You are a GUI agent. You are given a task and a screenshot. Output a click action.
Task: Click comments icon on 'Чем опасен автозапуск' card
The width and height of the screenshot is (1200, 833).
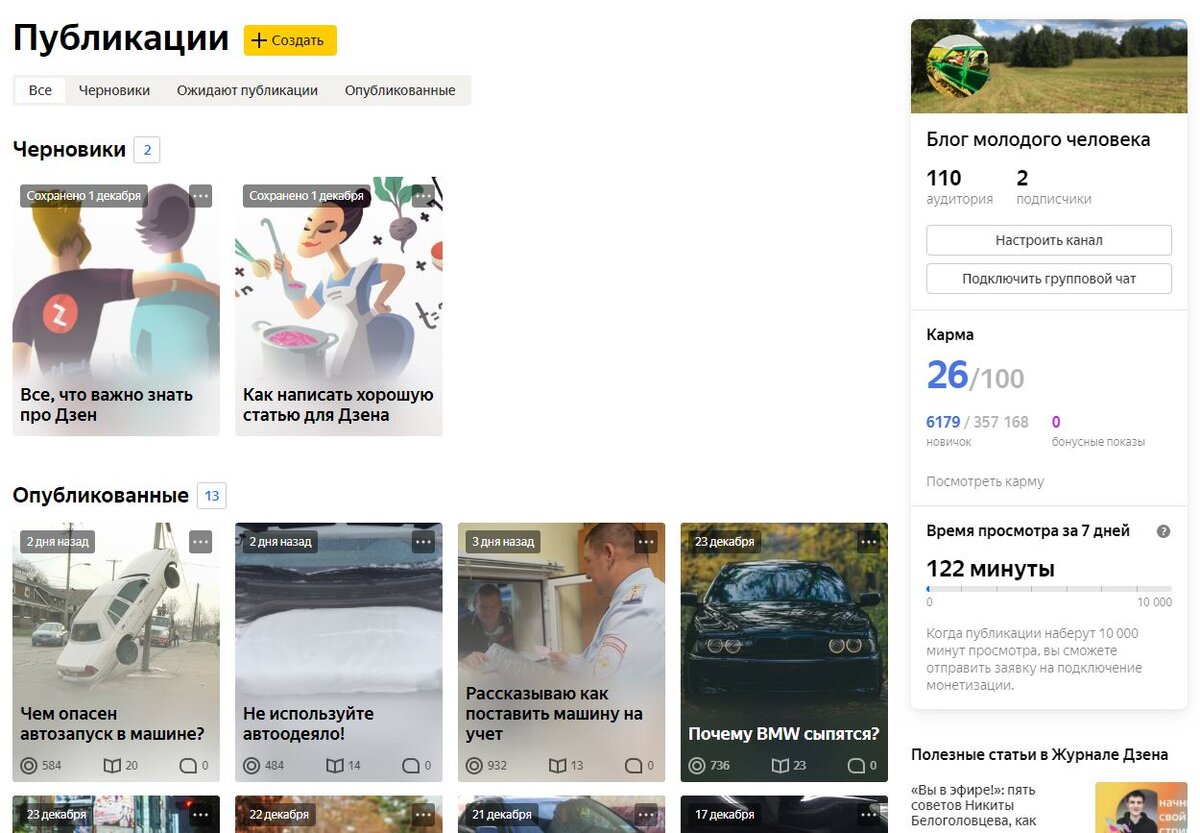click(188, 766)
